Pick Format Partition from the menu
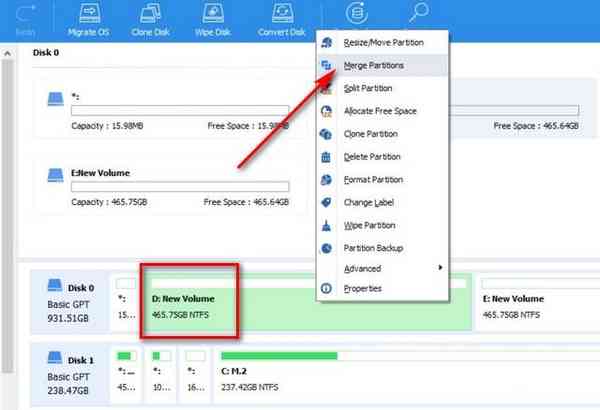Screen dimensions: 600x410 coord(372,179)
